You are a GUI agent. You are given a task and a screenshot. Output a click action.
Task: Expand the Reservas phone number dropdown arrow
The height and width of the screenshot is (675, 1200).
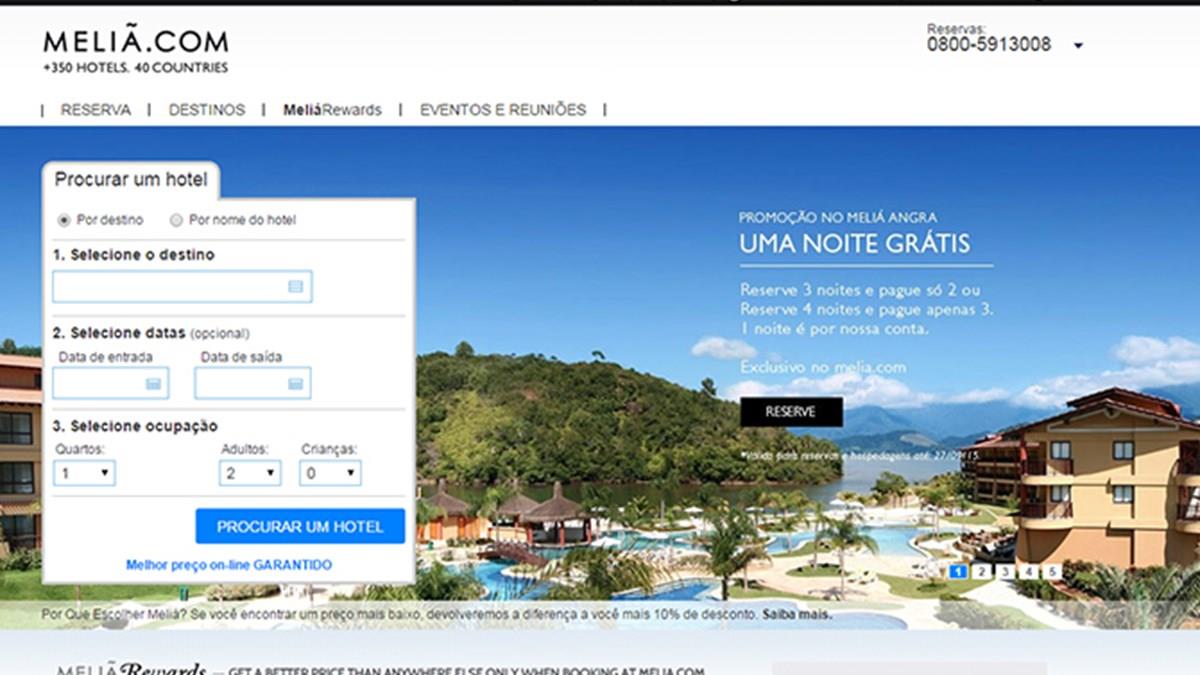point(1078,46)
